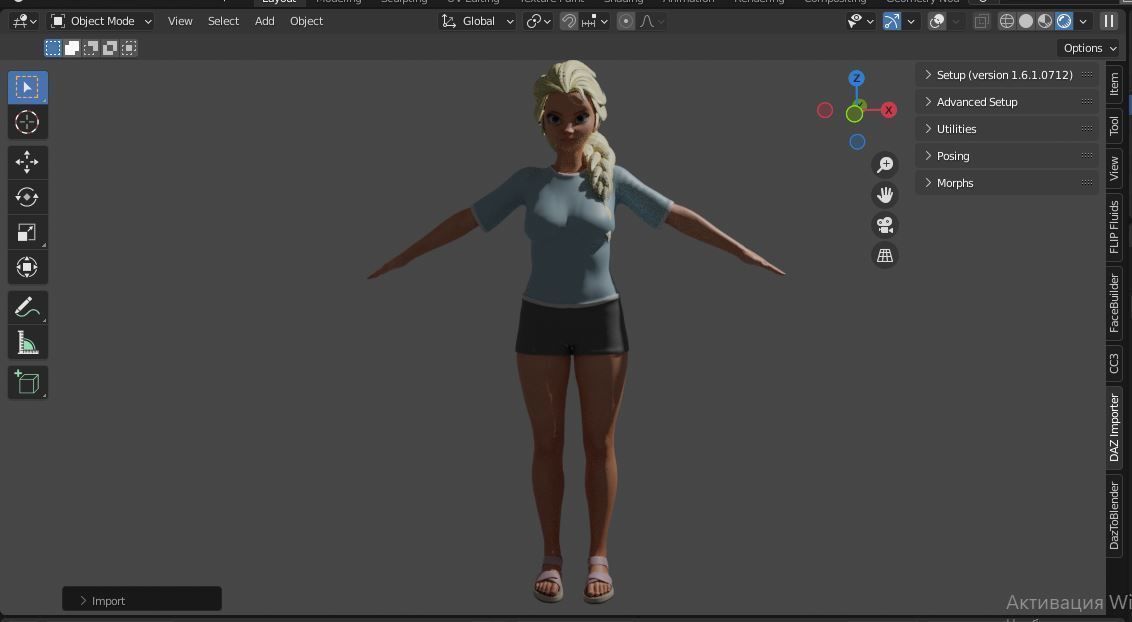The width and height of the screenshot is (1132, 622).
Task: Choose the Intersect selection mode icon
Action: click(129, 48)
